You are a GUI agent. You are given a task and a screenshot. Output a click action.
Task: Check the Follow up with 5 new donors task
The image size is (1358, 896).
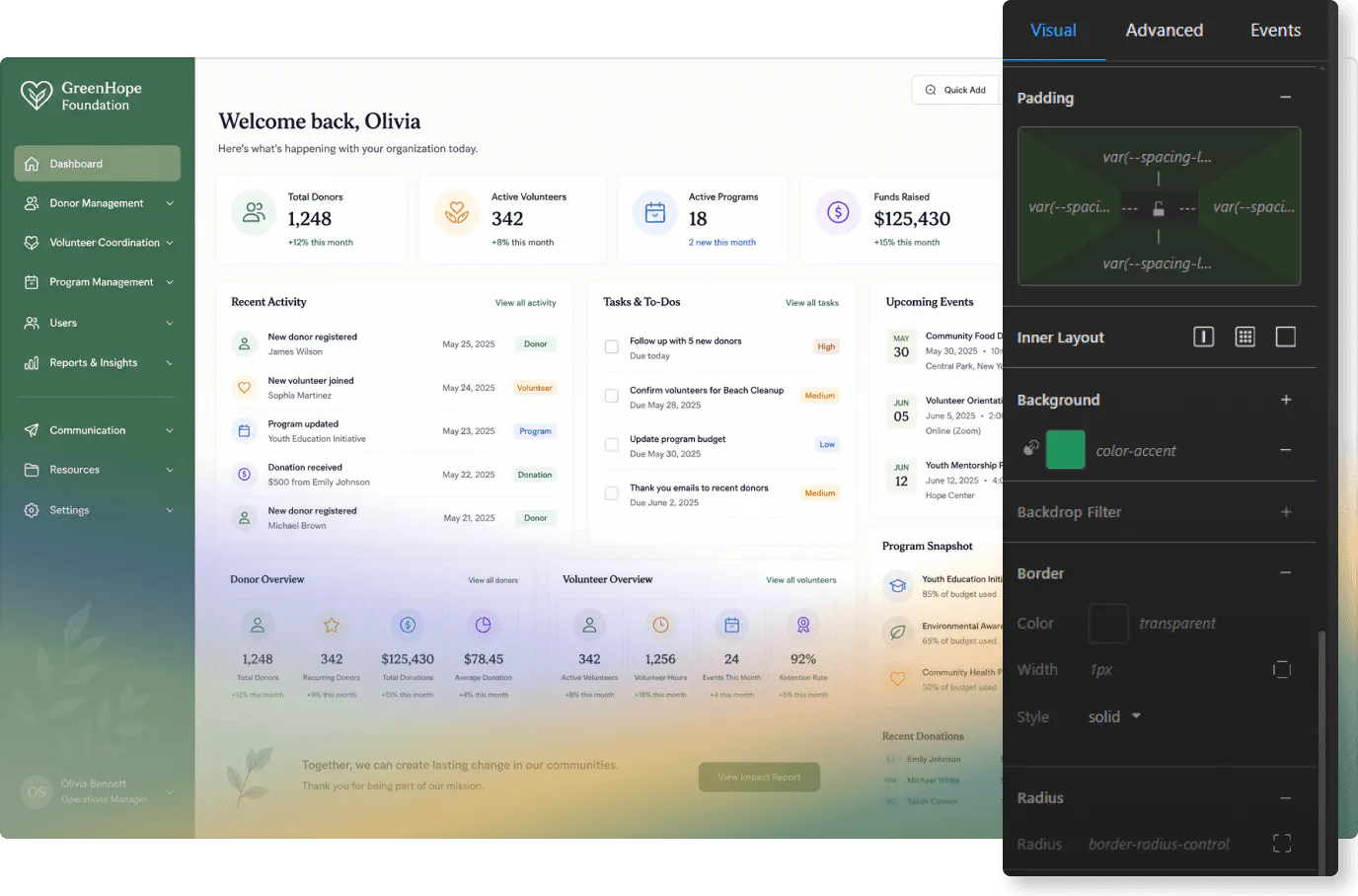point(612,346)
